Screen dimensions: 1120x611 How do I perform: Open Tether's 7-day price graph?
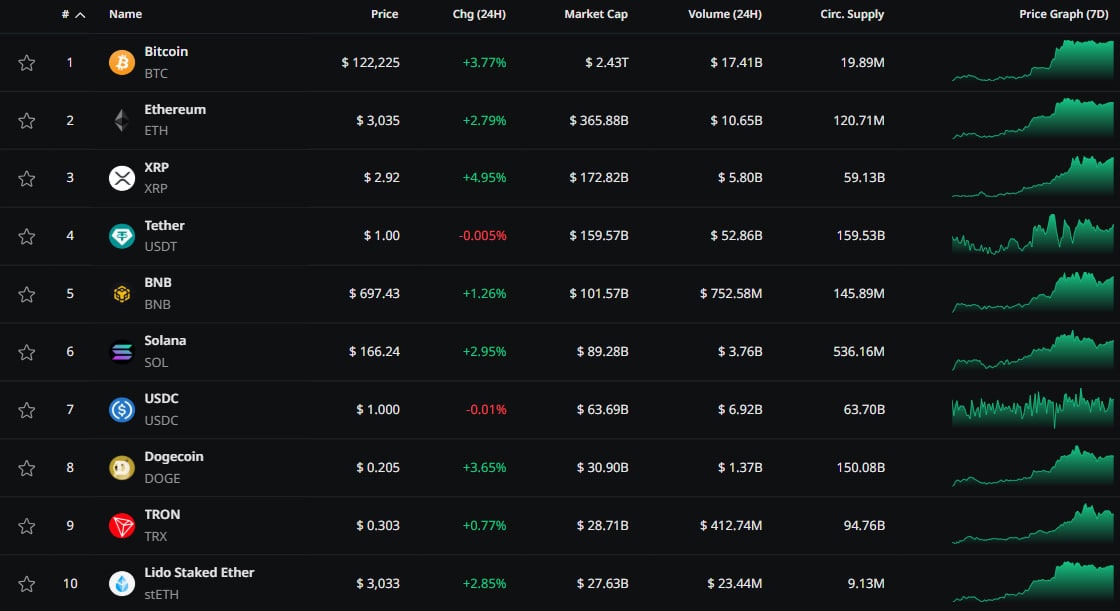pyautogui.click(x=1032, y=234)
